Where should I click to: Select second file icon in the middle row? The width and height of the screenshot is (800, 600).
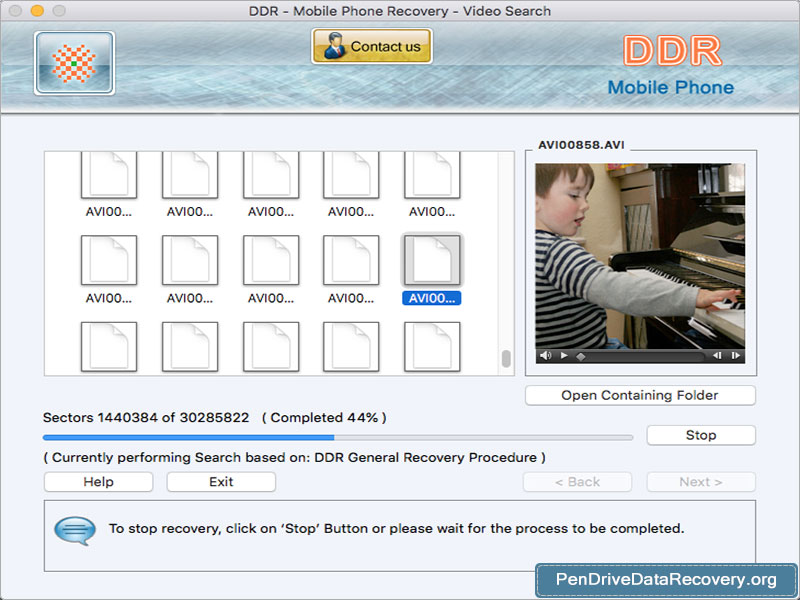[x=190, y=260]
